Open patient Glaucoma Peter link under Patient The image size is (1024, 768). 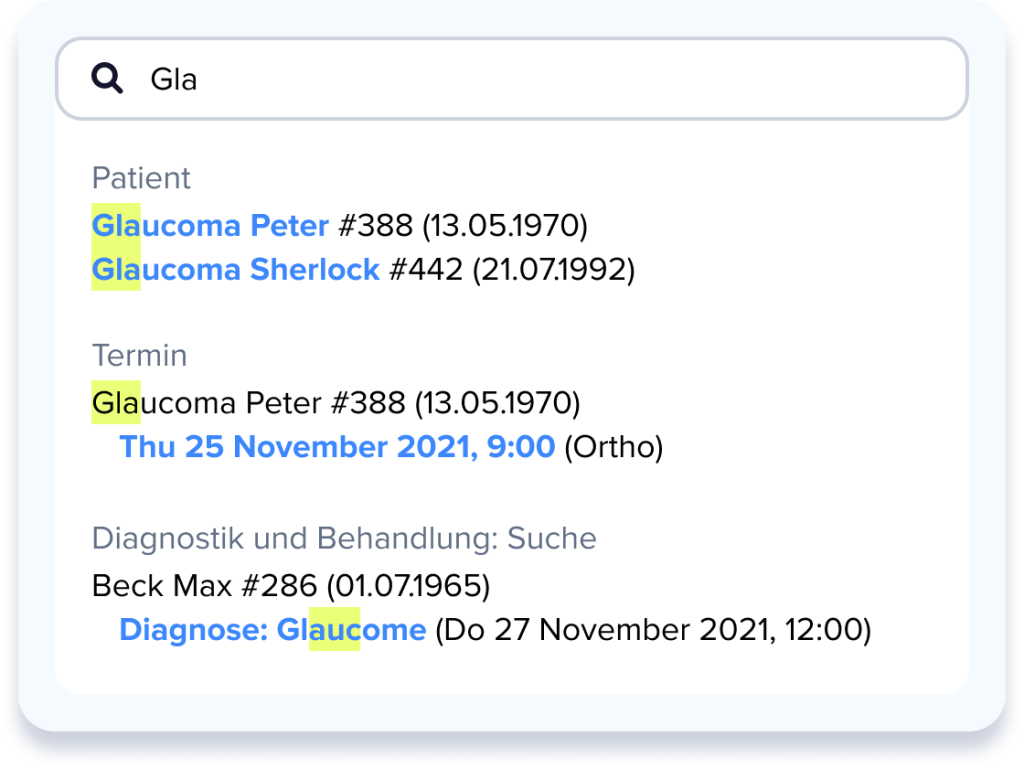[210, 226]
